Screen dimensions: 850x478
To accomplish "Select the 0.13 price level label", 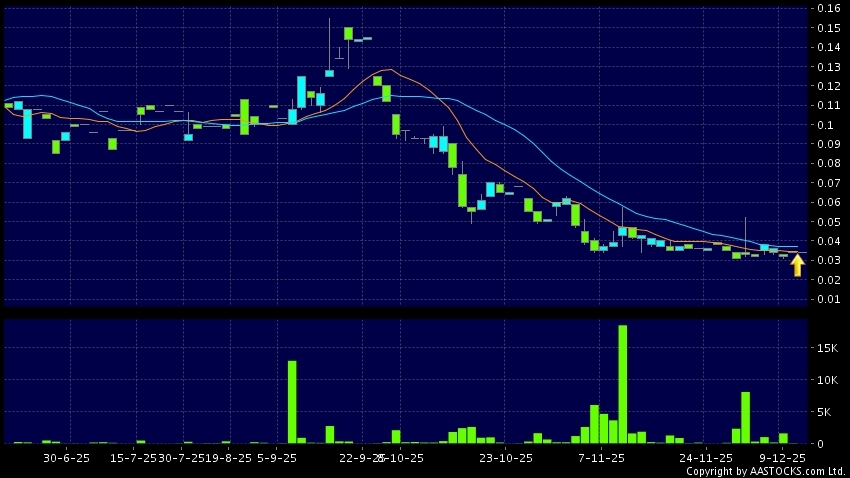I will tap(827, 67).
